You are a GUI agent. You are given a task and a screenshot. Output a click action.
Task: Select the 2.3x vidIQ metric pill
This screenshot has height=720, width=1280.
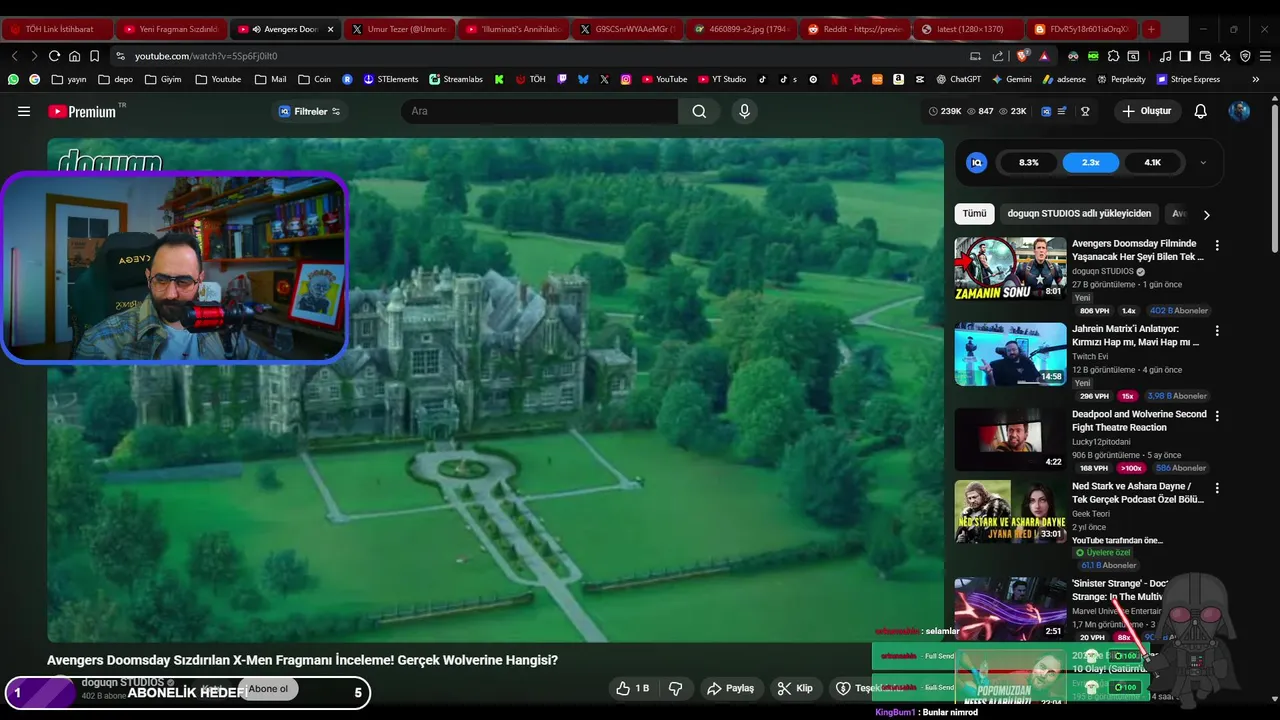click(x=1090, y=162)
